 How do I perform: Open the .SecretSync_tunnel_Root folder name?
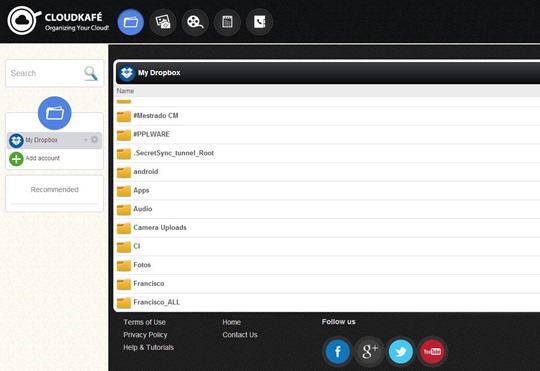tap(174, 153)
